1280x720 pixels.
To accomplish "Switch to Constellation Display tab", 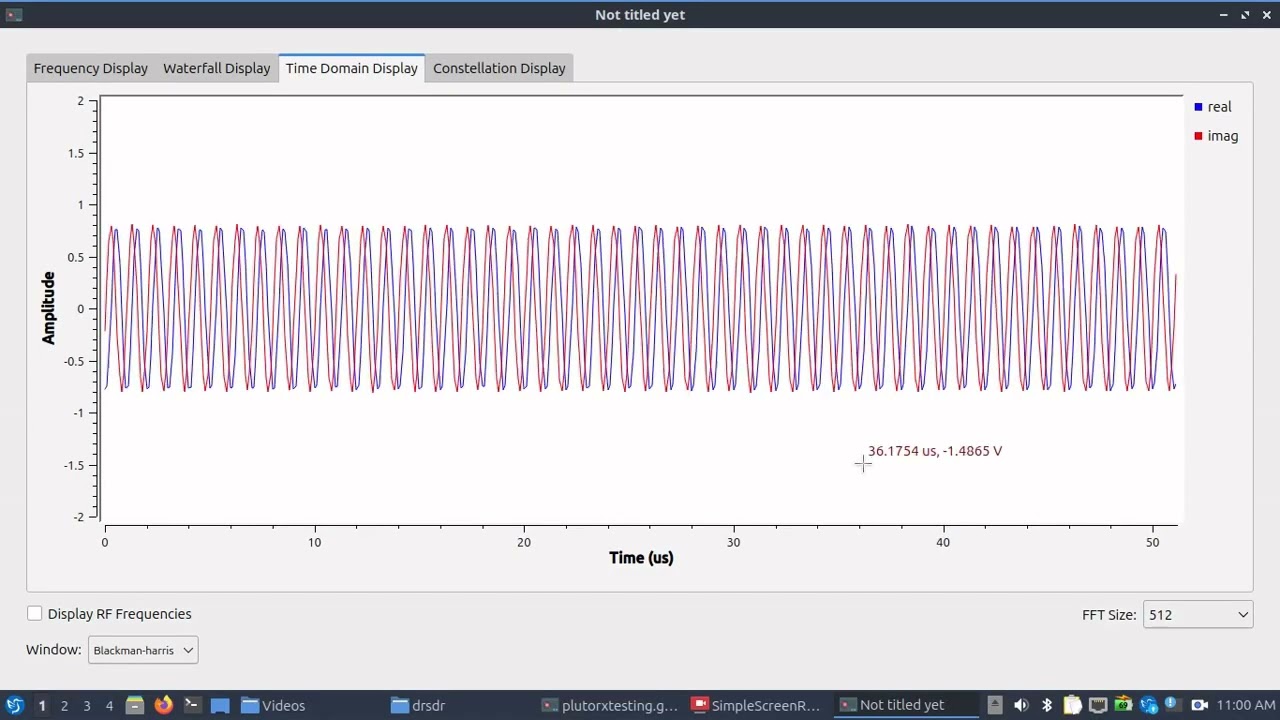I will 499,68.
